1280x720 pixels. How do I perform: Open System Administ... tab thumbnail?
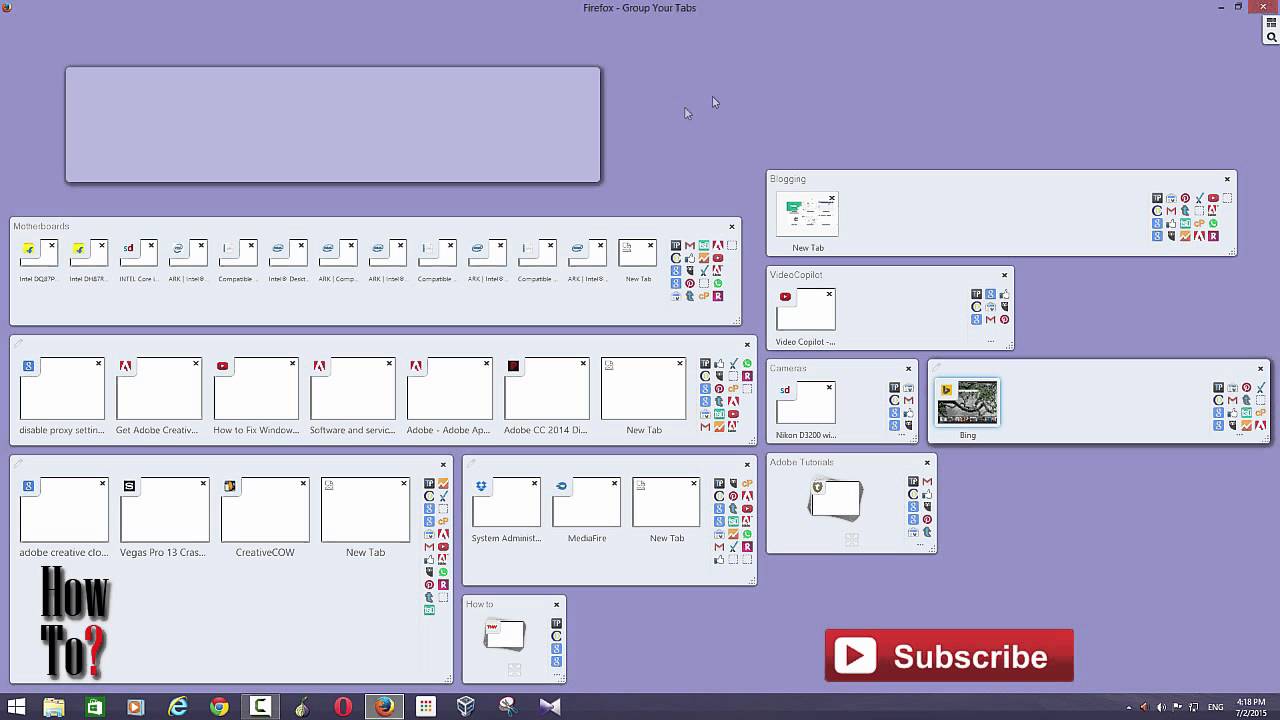506,502
